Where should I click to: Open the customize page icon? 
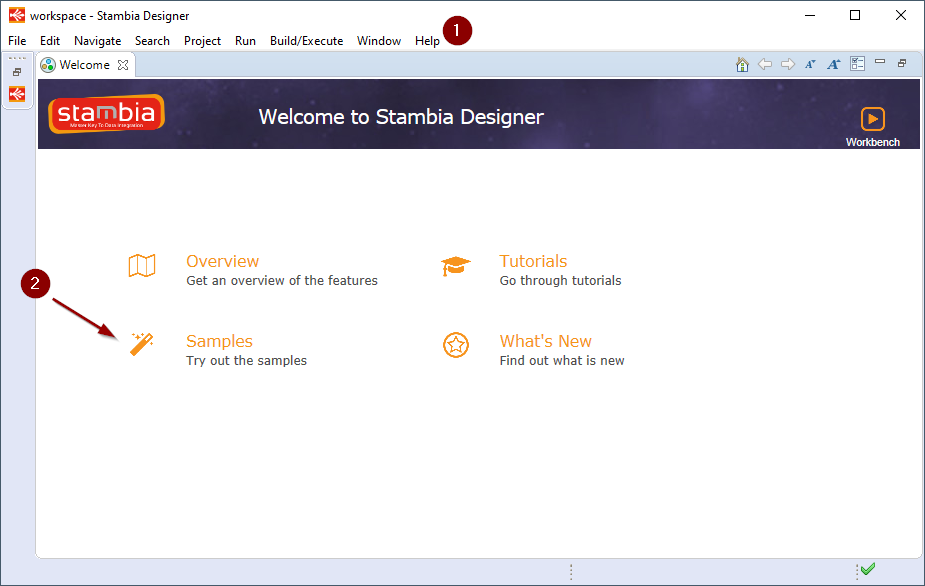(857, 64)
